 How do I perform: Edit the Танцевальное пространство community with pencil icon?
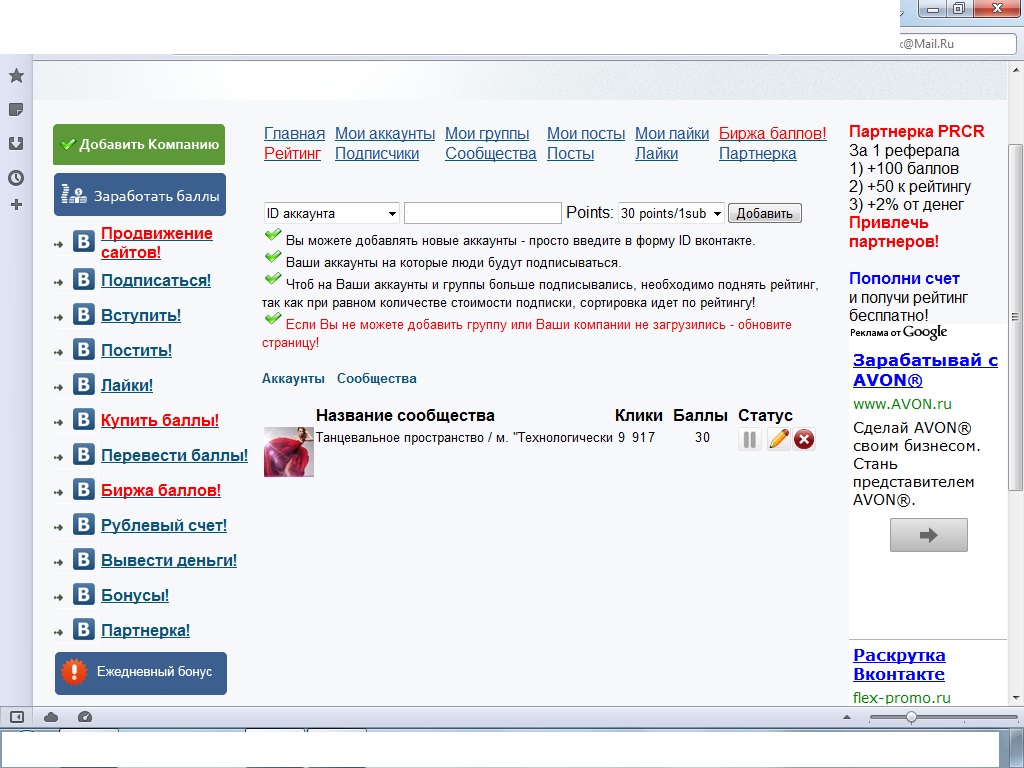[x=778, y=440]
